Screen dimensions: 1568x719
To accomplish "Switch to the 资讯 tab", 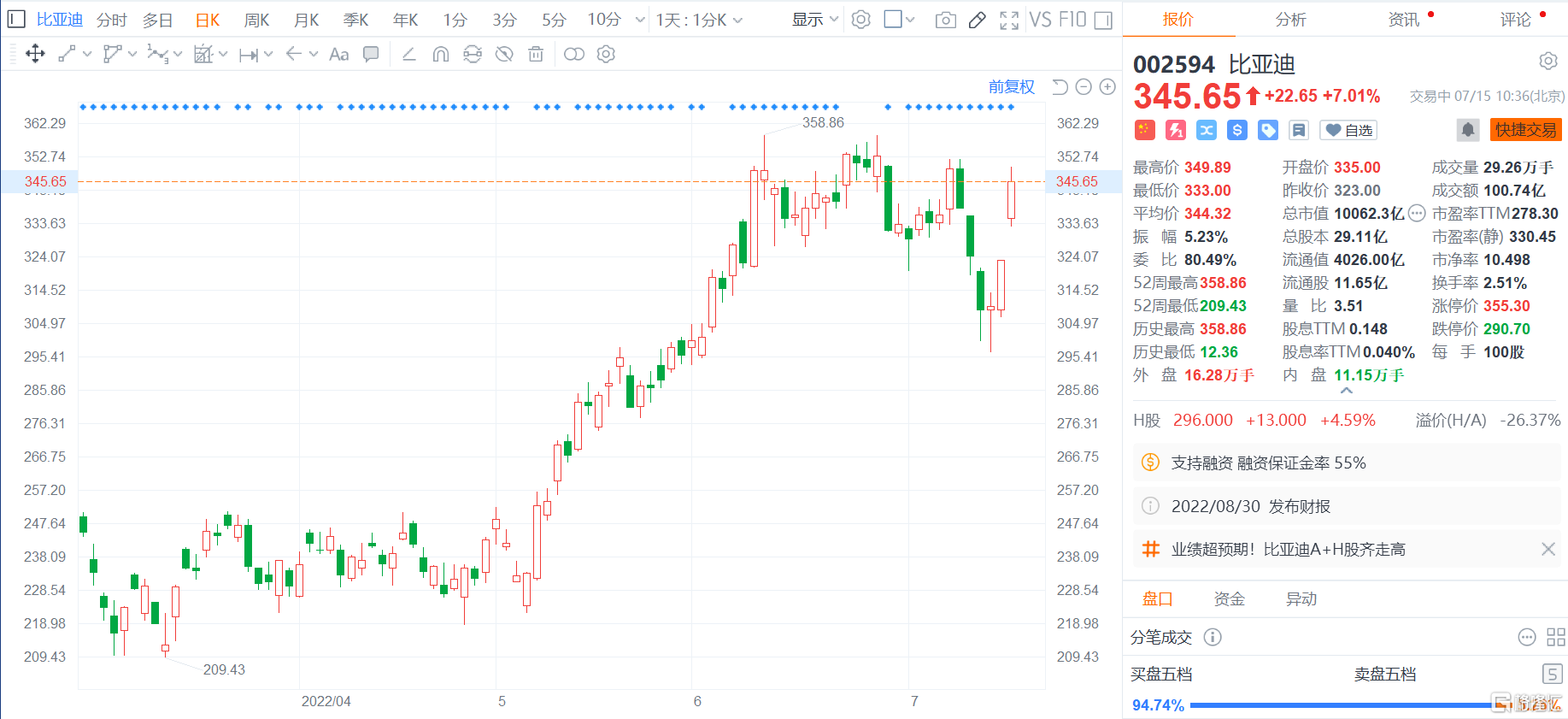I will 1404,19.
